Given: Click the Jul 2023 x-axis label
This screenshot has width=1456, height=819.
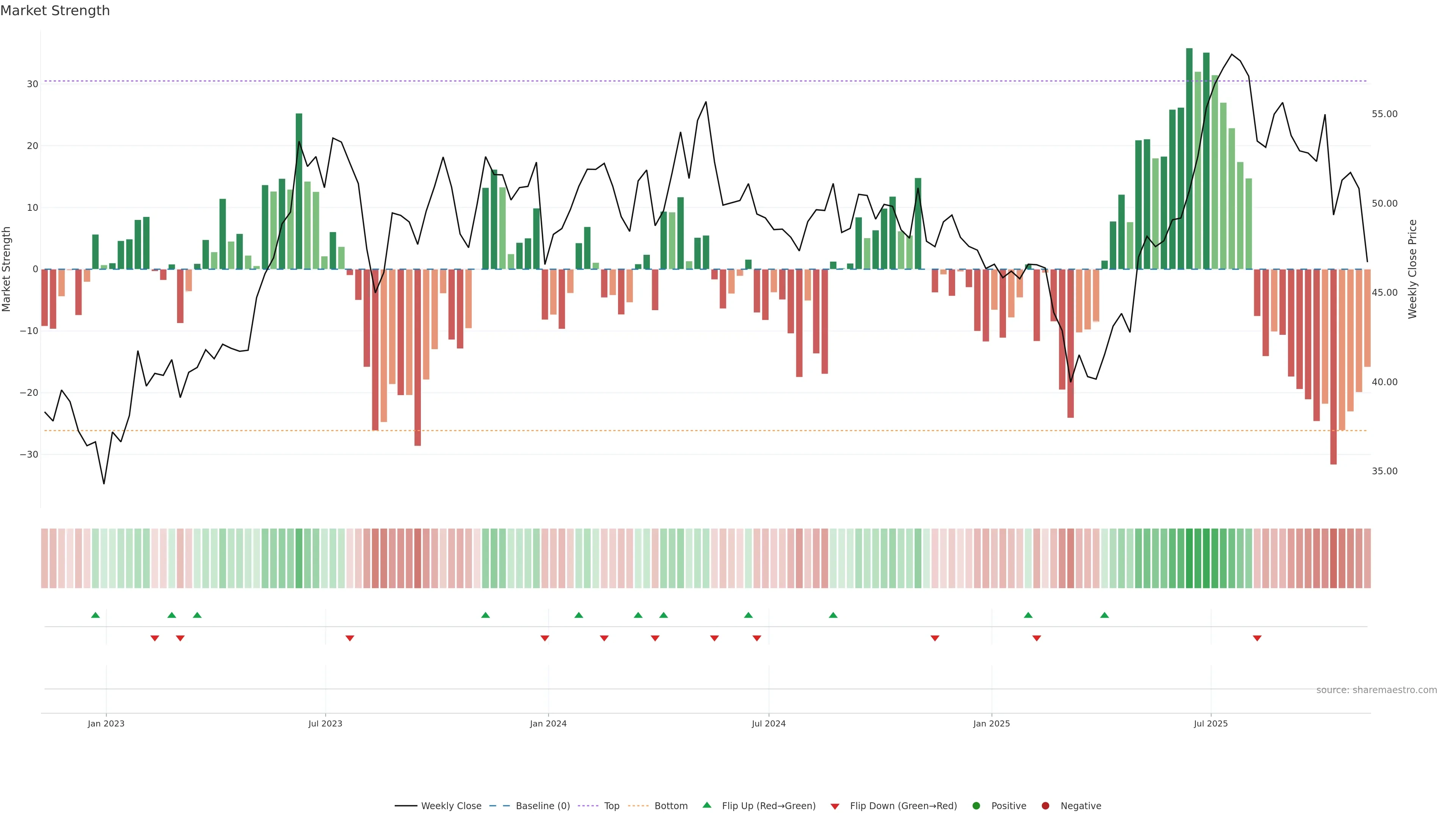Looking at the screenshot, I should 325,723.
